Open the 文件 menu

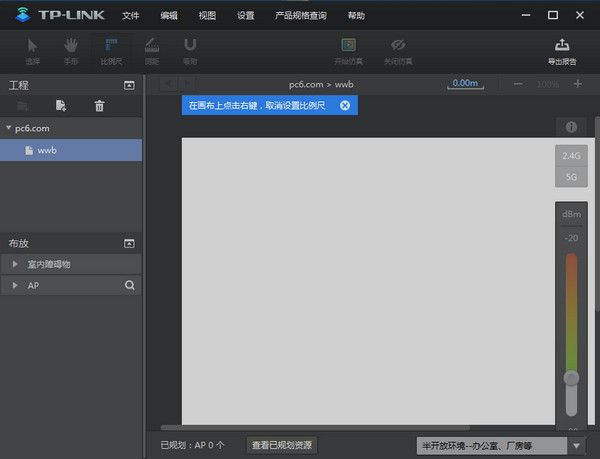pos(131,16)
